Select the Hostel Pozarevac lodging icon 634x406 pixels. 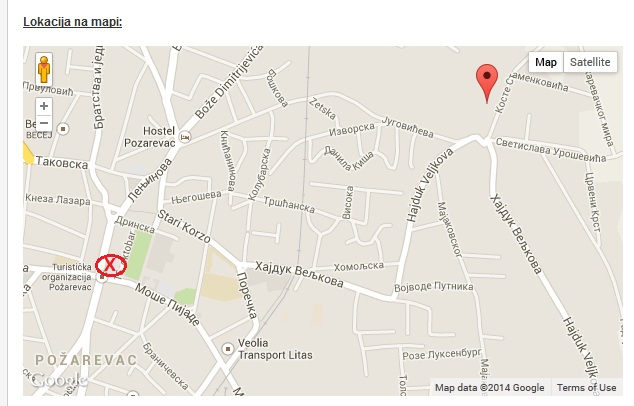coord(185,137)
